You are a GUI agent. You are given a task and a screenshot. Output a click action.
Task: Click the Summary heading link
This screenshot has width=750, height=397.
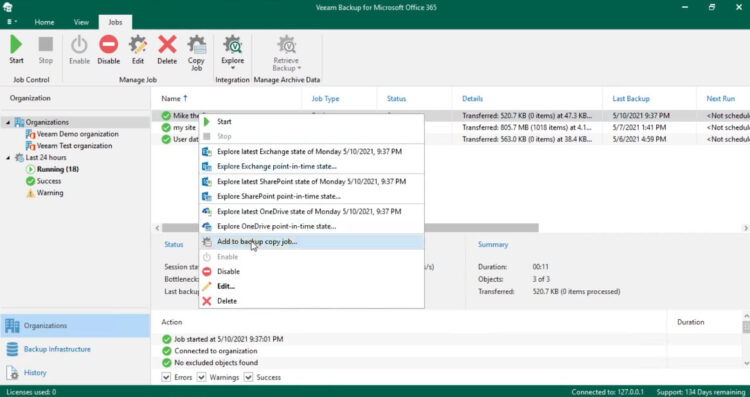[x=493, y=244]
